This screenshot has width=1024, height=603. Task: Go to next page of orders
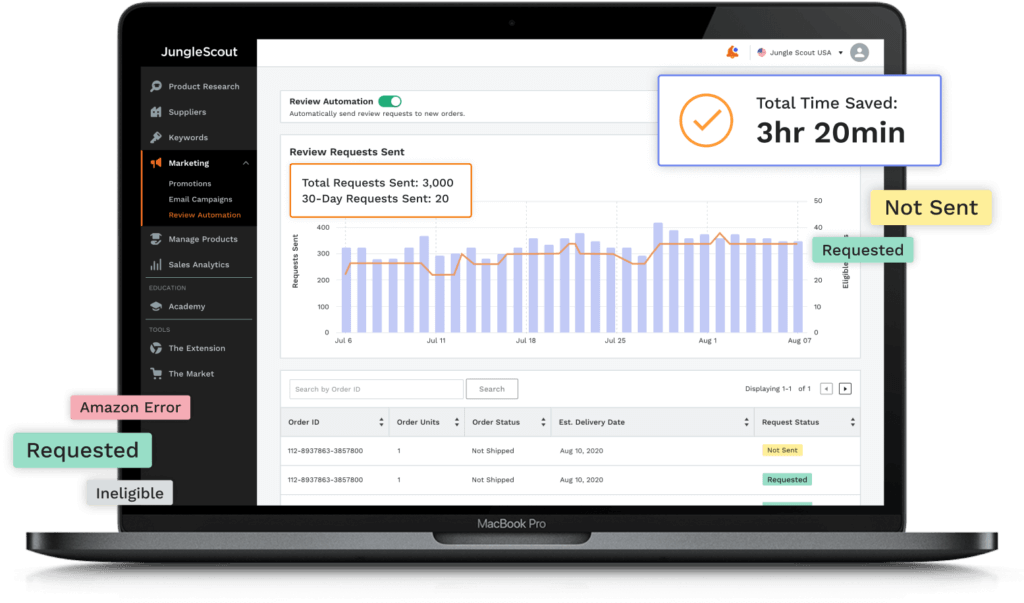(845, 389)
